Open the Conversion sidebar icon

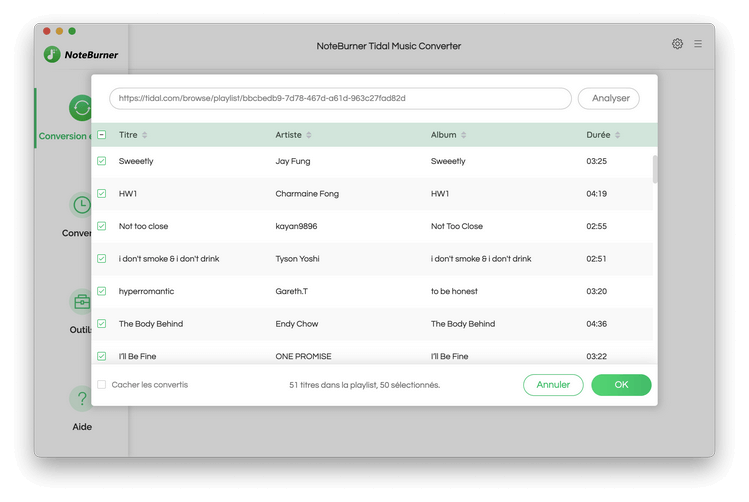pos(80,108)
